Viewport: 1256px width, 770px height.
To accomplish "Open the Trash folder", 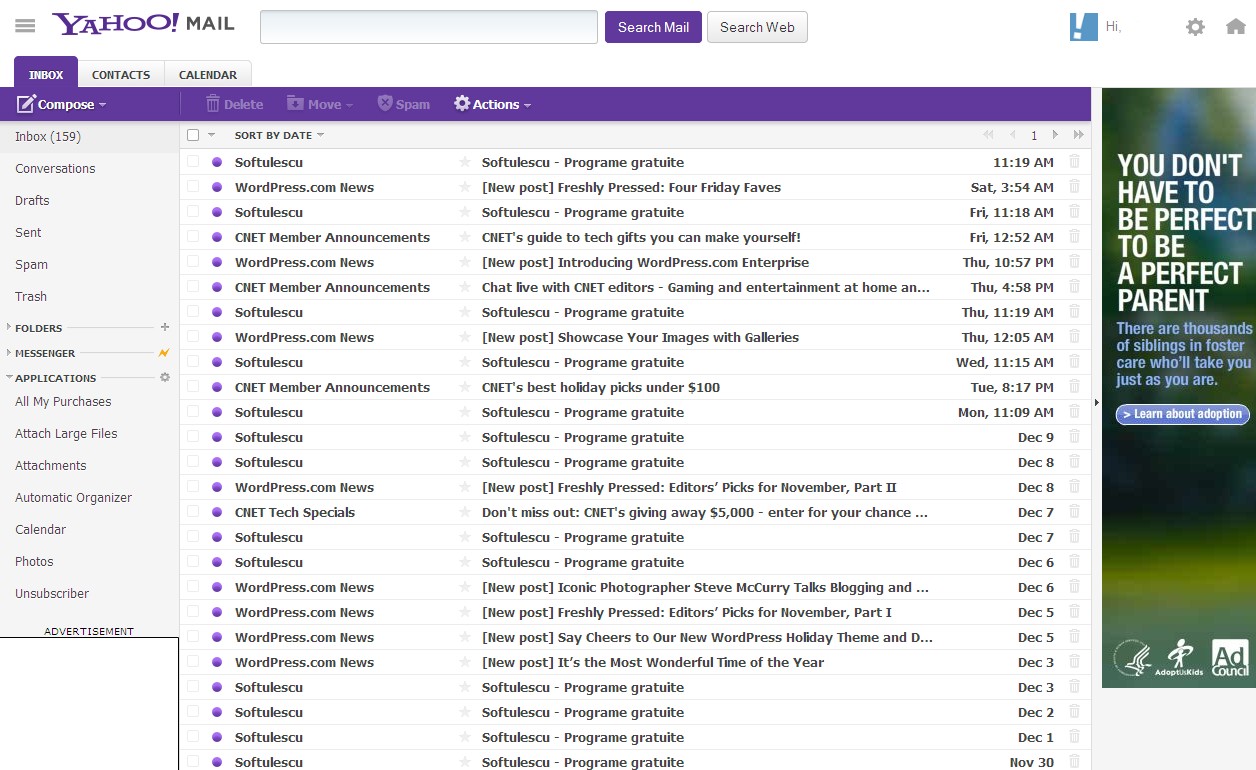I will pos(31,296).
